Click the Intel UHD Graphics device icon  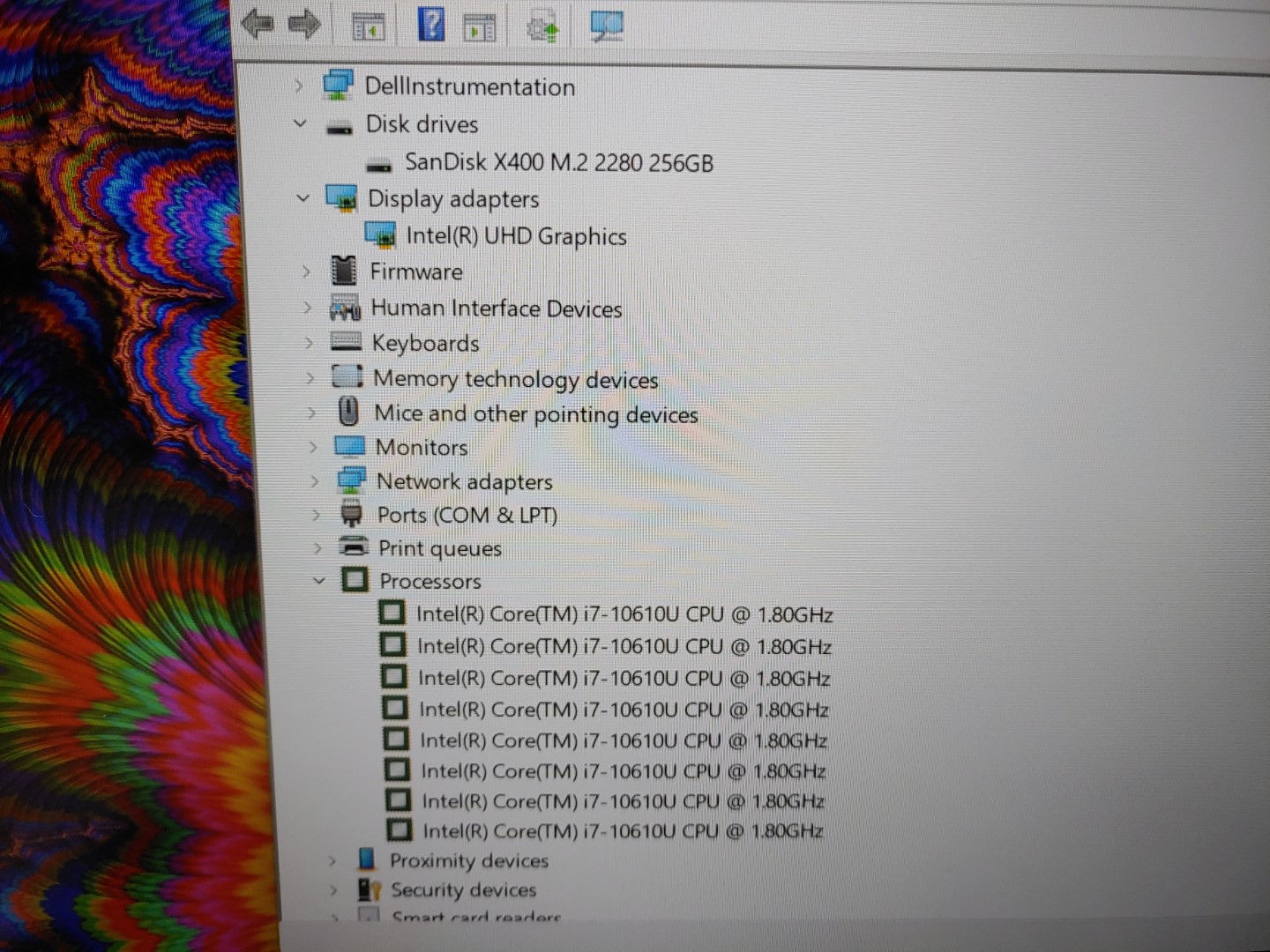[380, 235]
